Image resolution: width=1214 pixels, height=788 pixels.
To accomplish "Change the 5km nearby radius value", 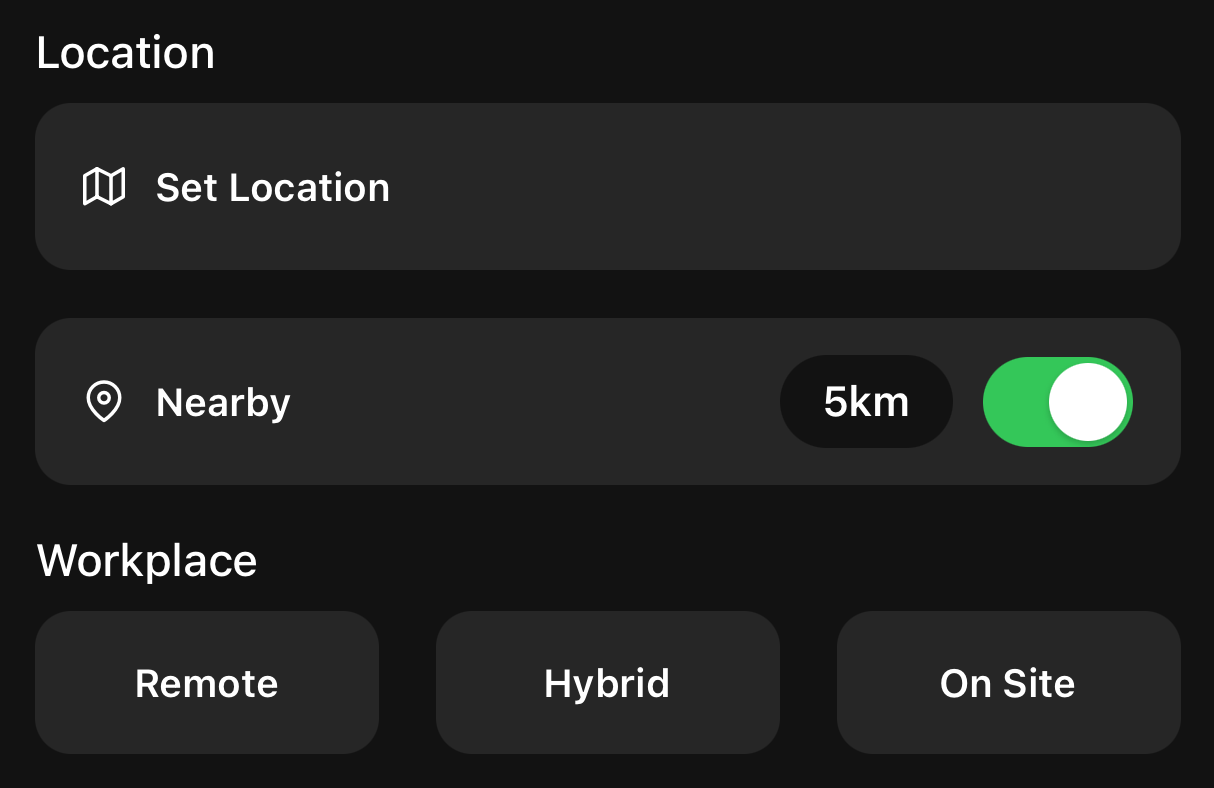I will pos(866,402).
